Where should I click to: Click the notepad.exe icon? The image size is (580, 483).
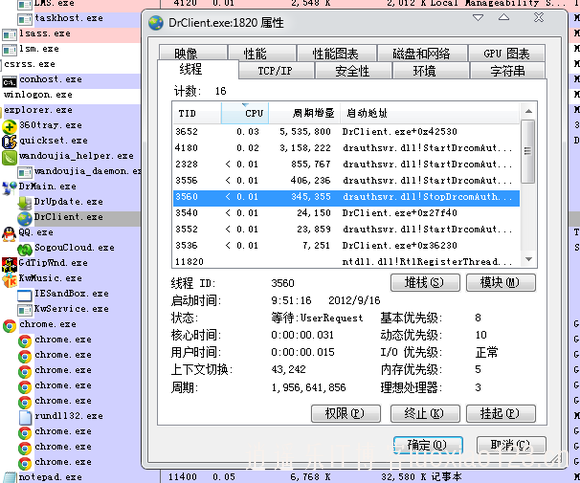tap(9, 478)
